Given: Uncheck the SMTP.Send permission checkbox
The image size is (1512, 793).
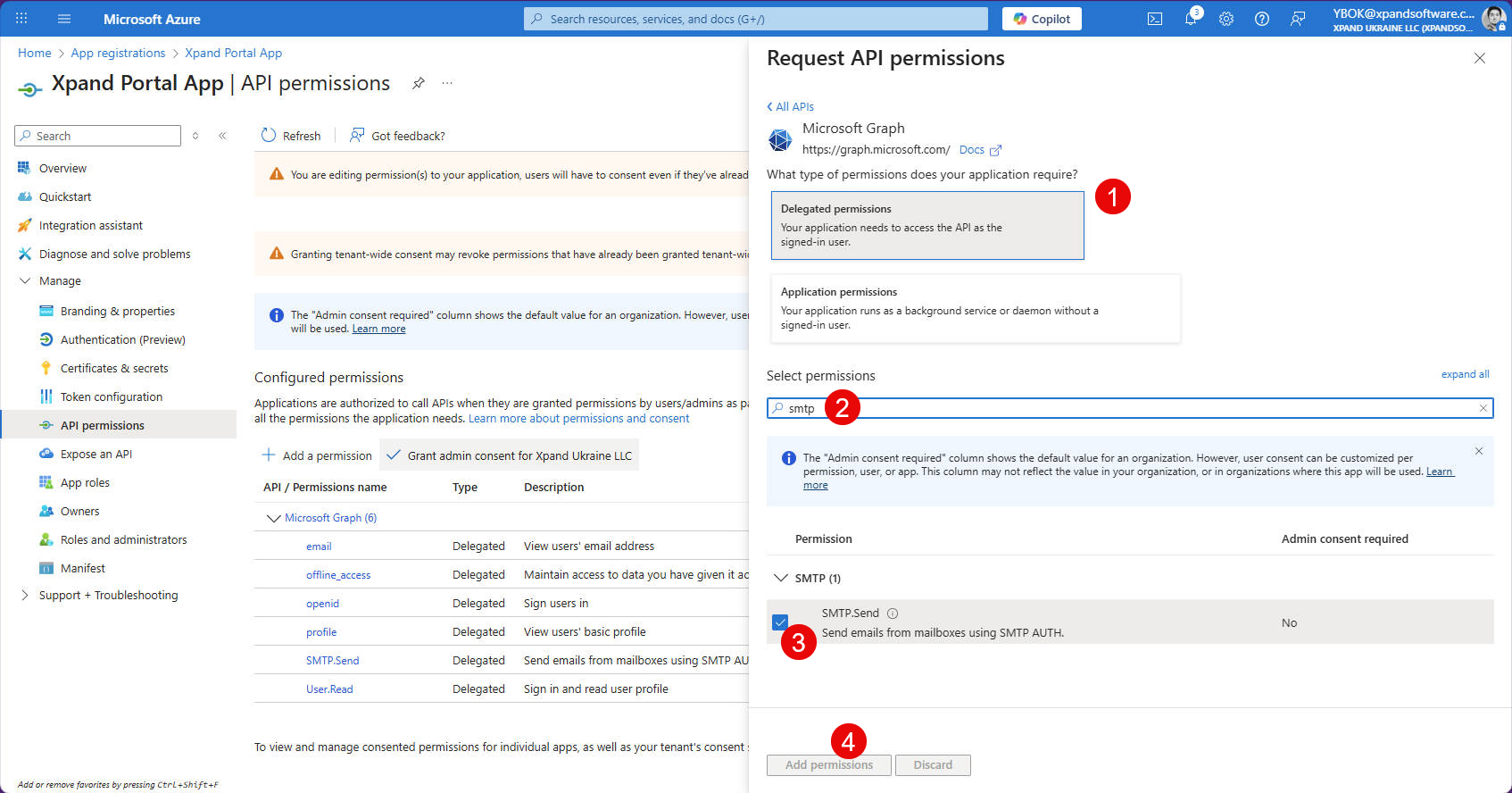Looking at the screenshot, I should (x=780, y=622).
